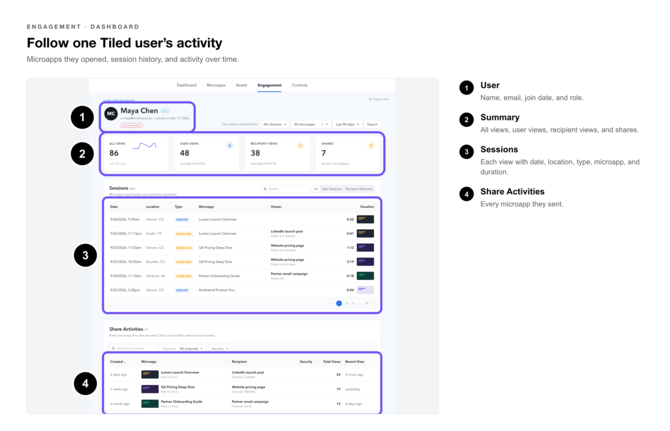Image resolution: width=670 pixels, height=431 pixels.
Task: Open Q4 Pricing Deep Dive thumbnail in Share Activities
Action: [x=150, y=389]
